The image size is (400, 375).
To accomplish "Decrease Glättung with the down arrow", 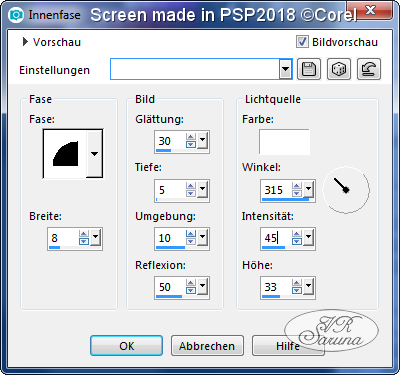I will click(x=191, y=145).
